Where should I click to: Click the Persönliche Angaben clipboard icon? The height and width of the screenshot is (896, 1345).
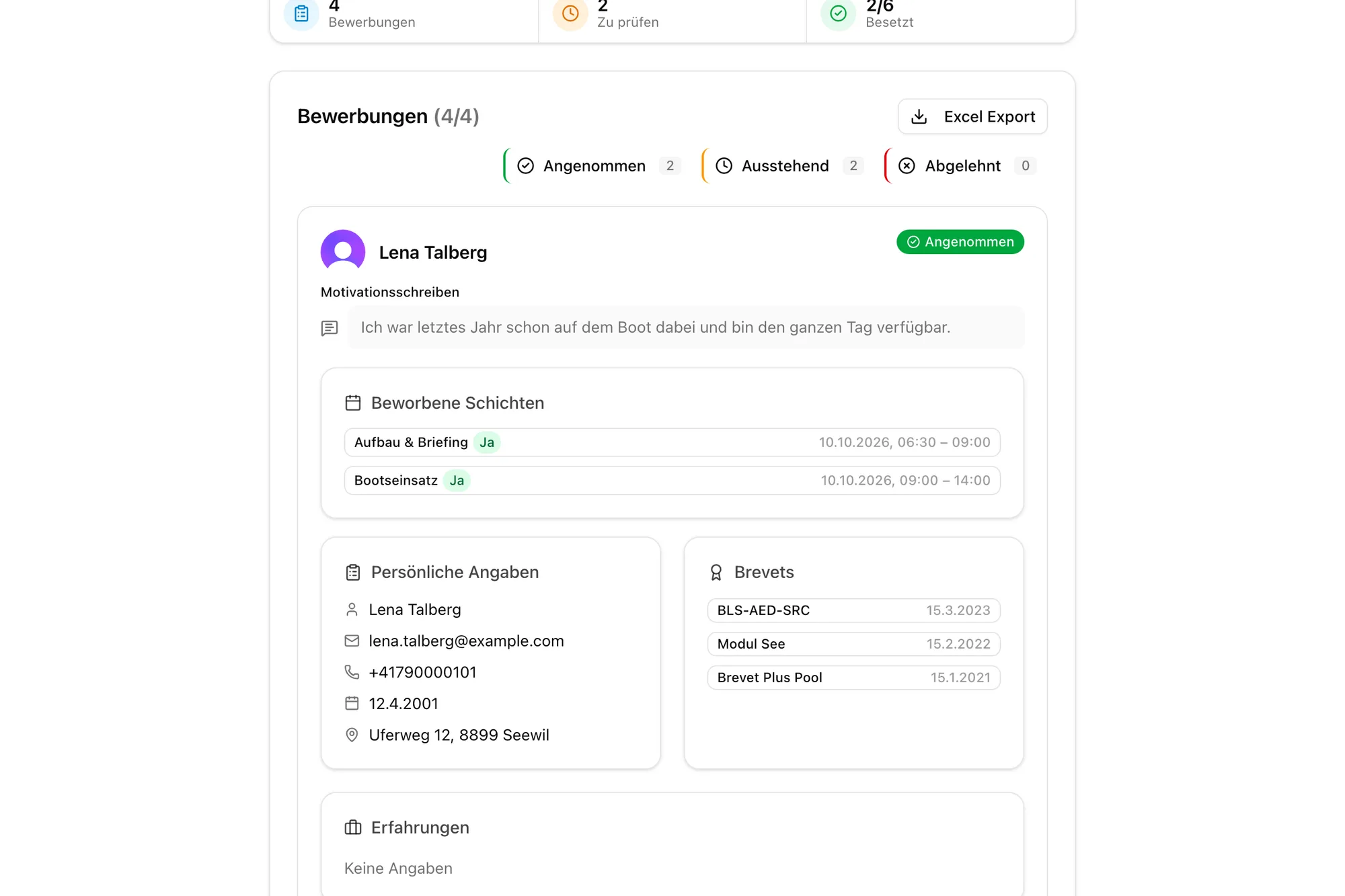click(x=353, y=572)
